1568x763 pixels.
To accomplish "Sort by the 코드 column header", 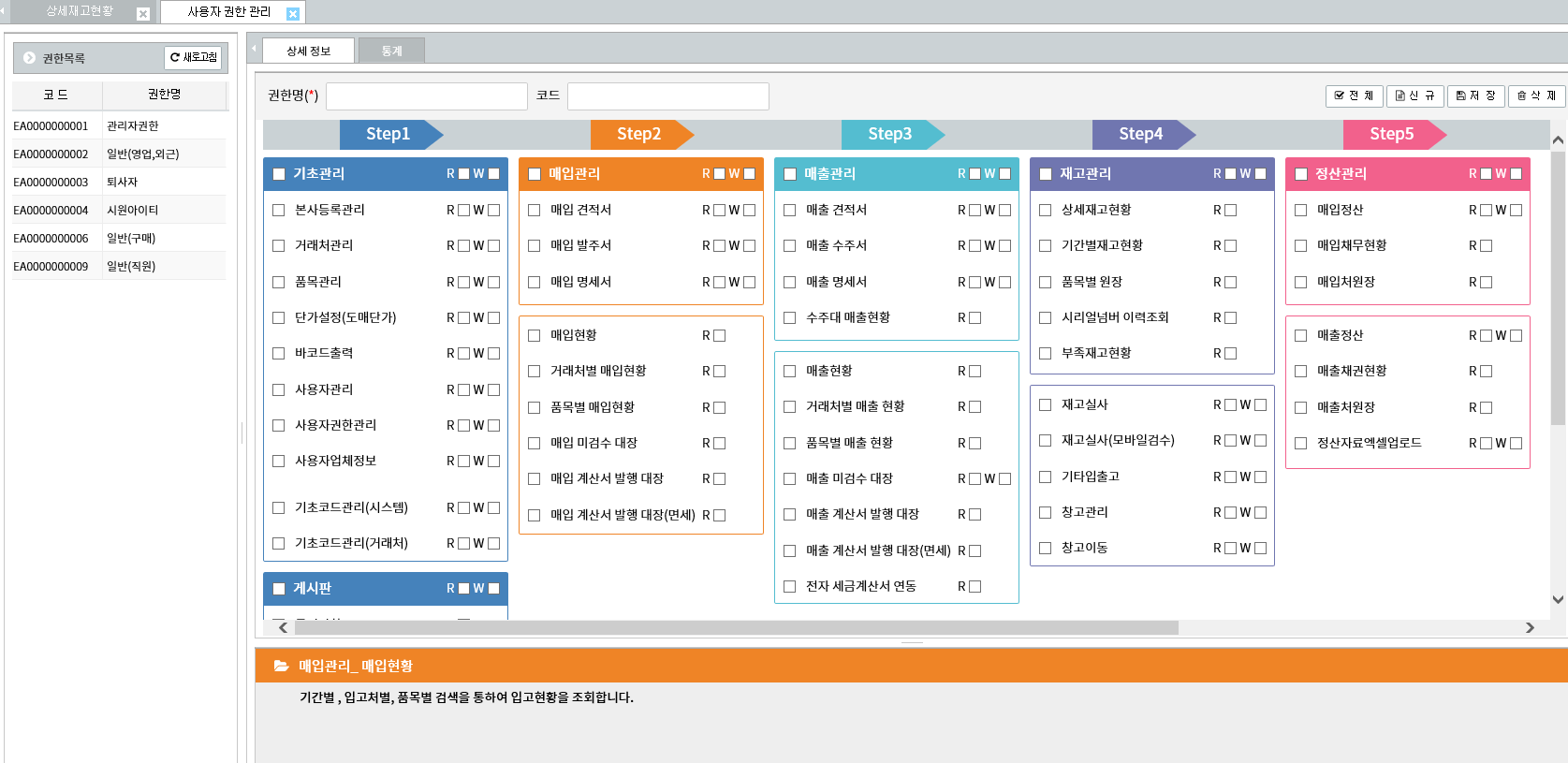I will pos(56,95).
